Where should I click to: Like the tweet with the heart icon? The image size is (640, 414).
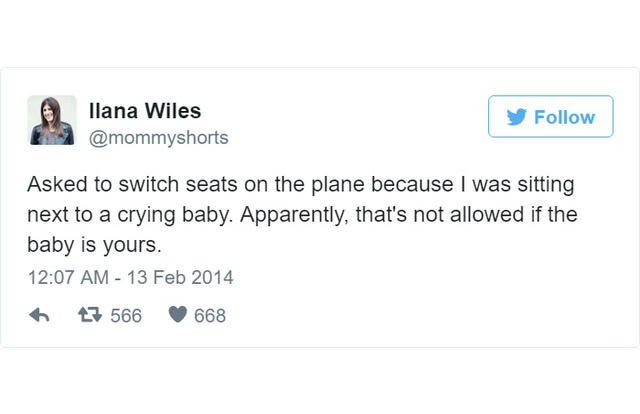(x=176, y=315)
